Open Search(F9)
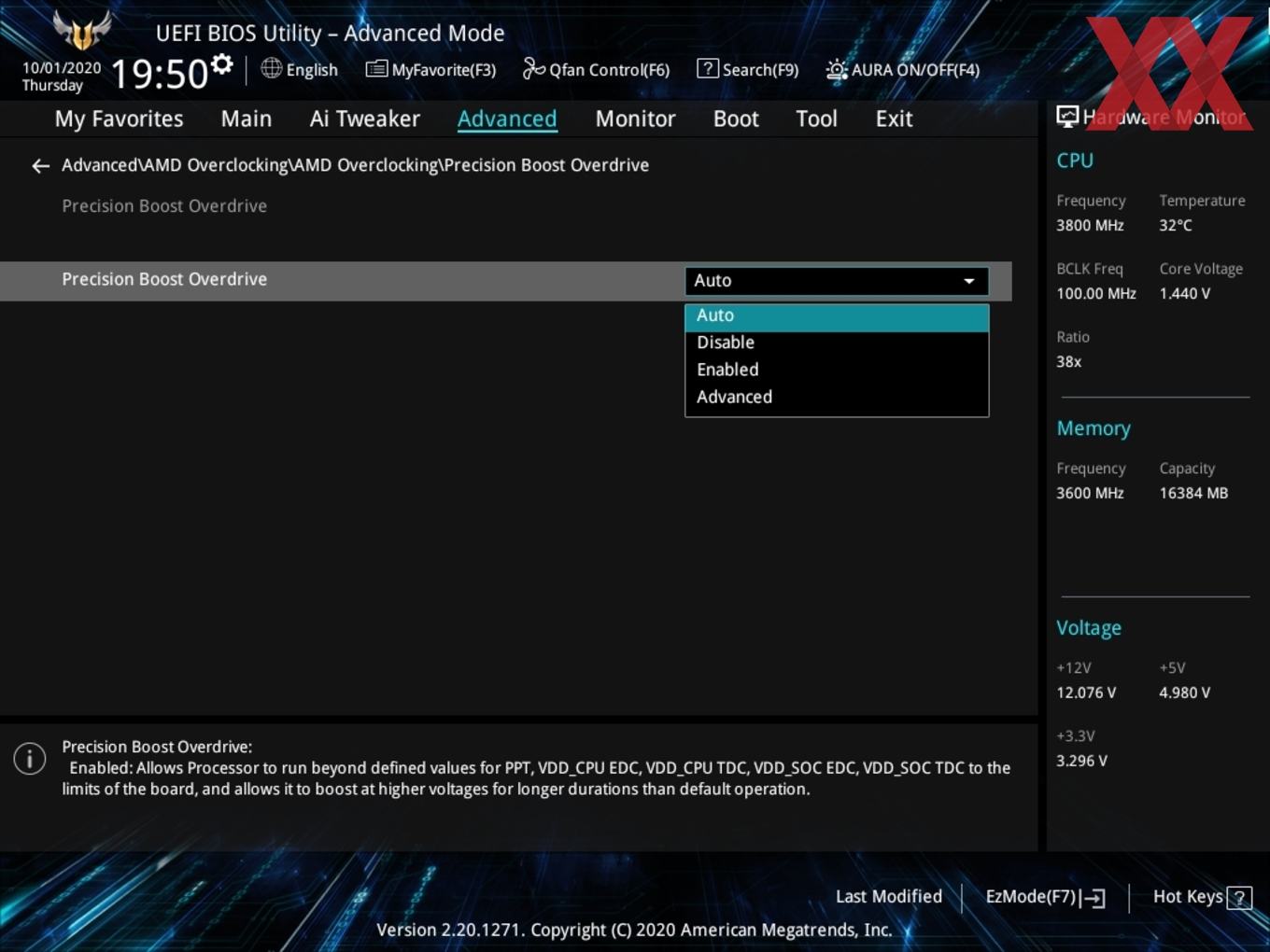 [748, 70]
